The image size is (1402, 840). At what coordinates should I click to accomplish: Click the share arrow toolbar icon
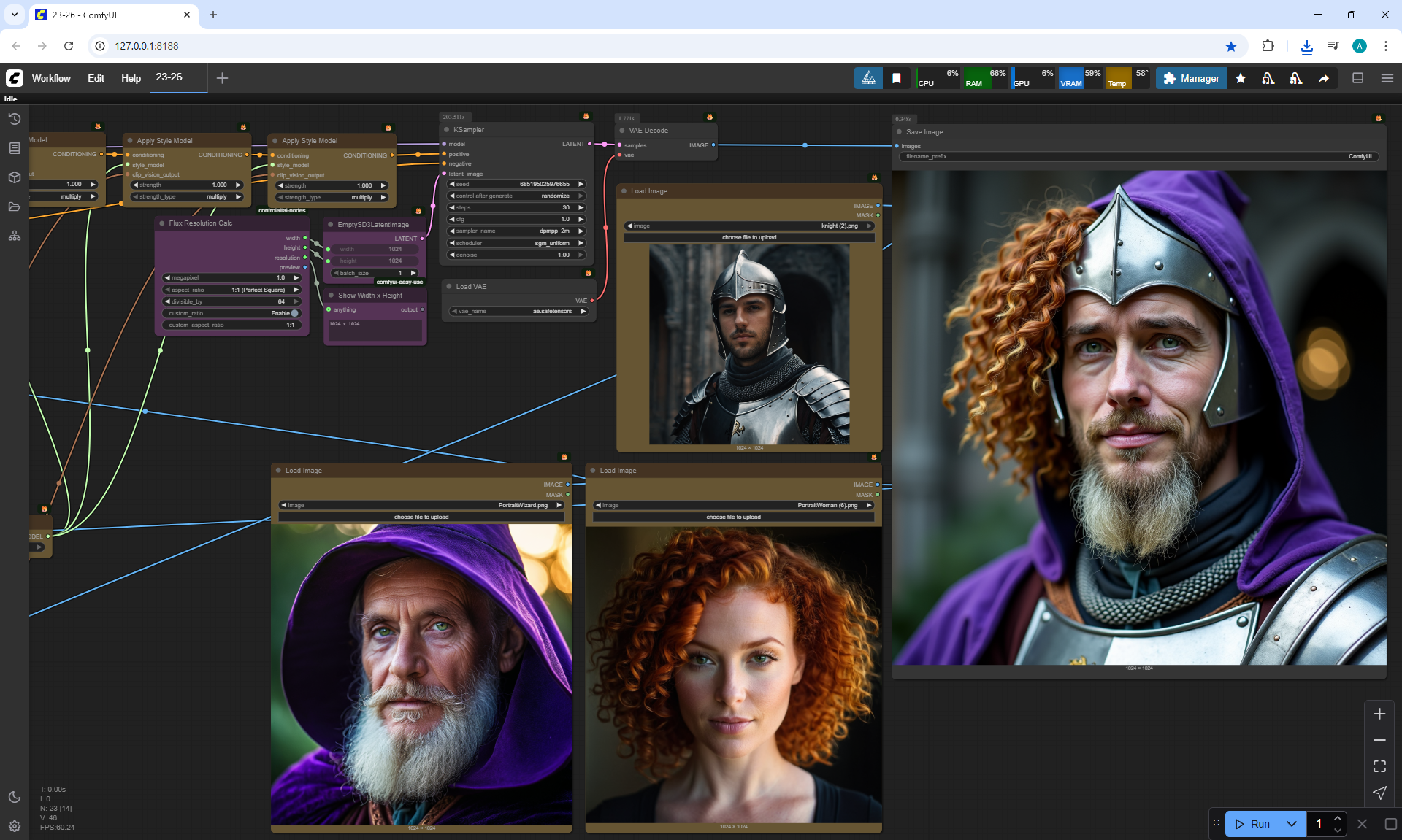(1323, 78)
